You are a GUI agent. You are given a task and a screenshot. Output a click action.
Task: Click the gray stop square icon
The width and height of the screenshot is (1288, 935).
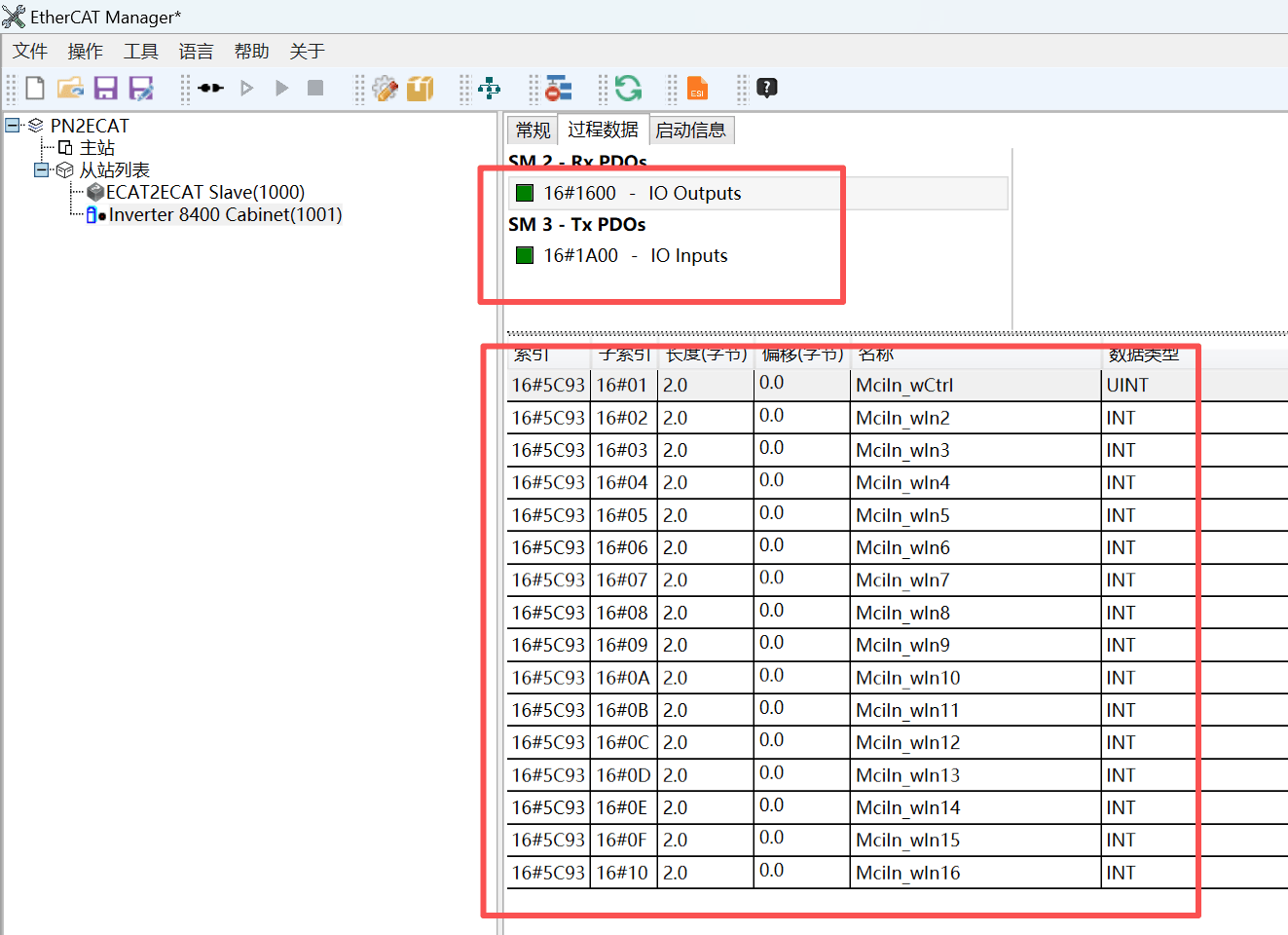click(x=315, y=89)
